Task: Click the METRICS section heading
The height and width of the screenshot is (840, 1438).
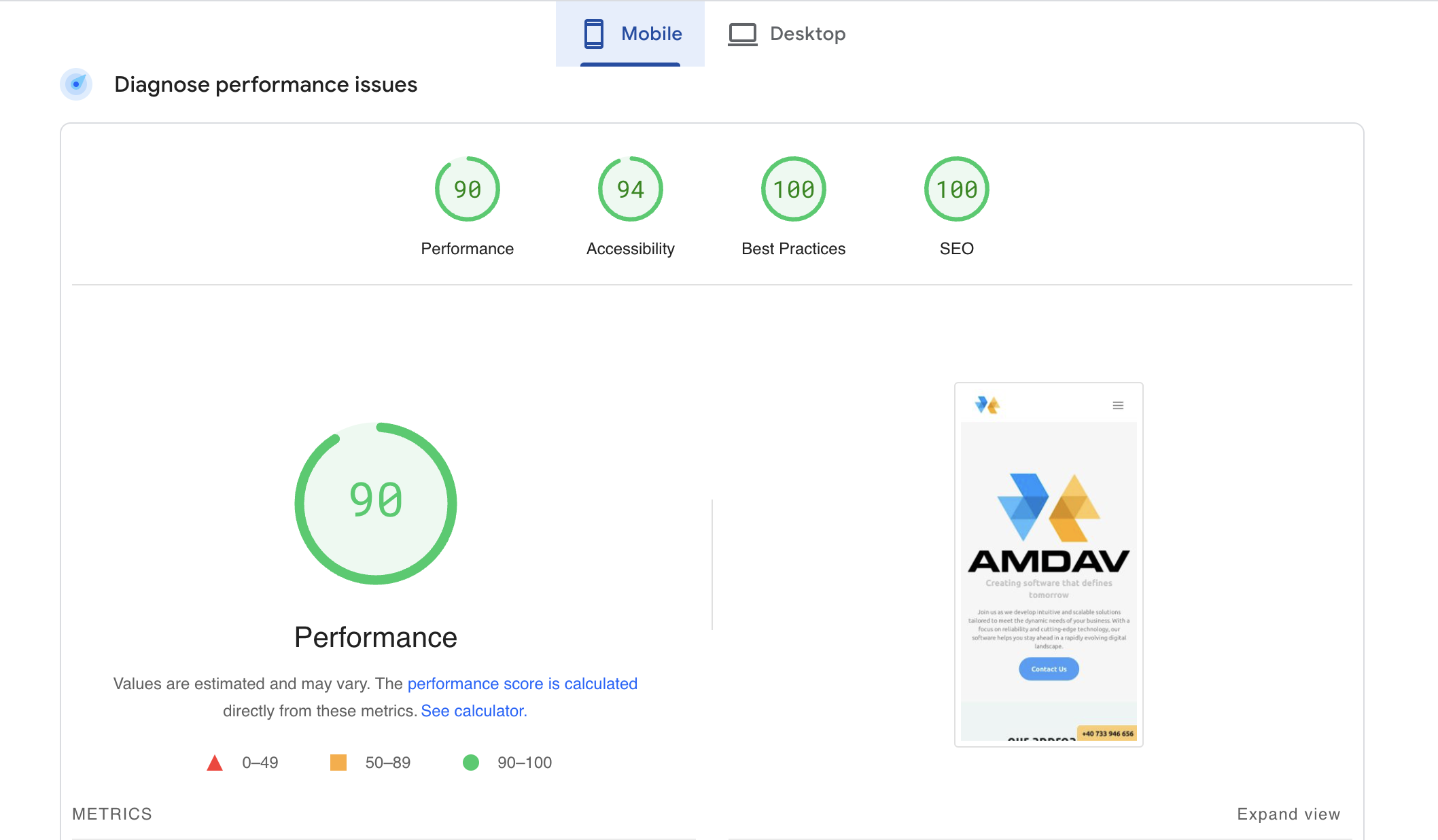Action: 112,814
